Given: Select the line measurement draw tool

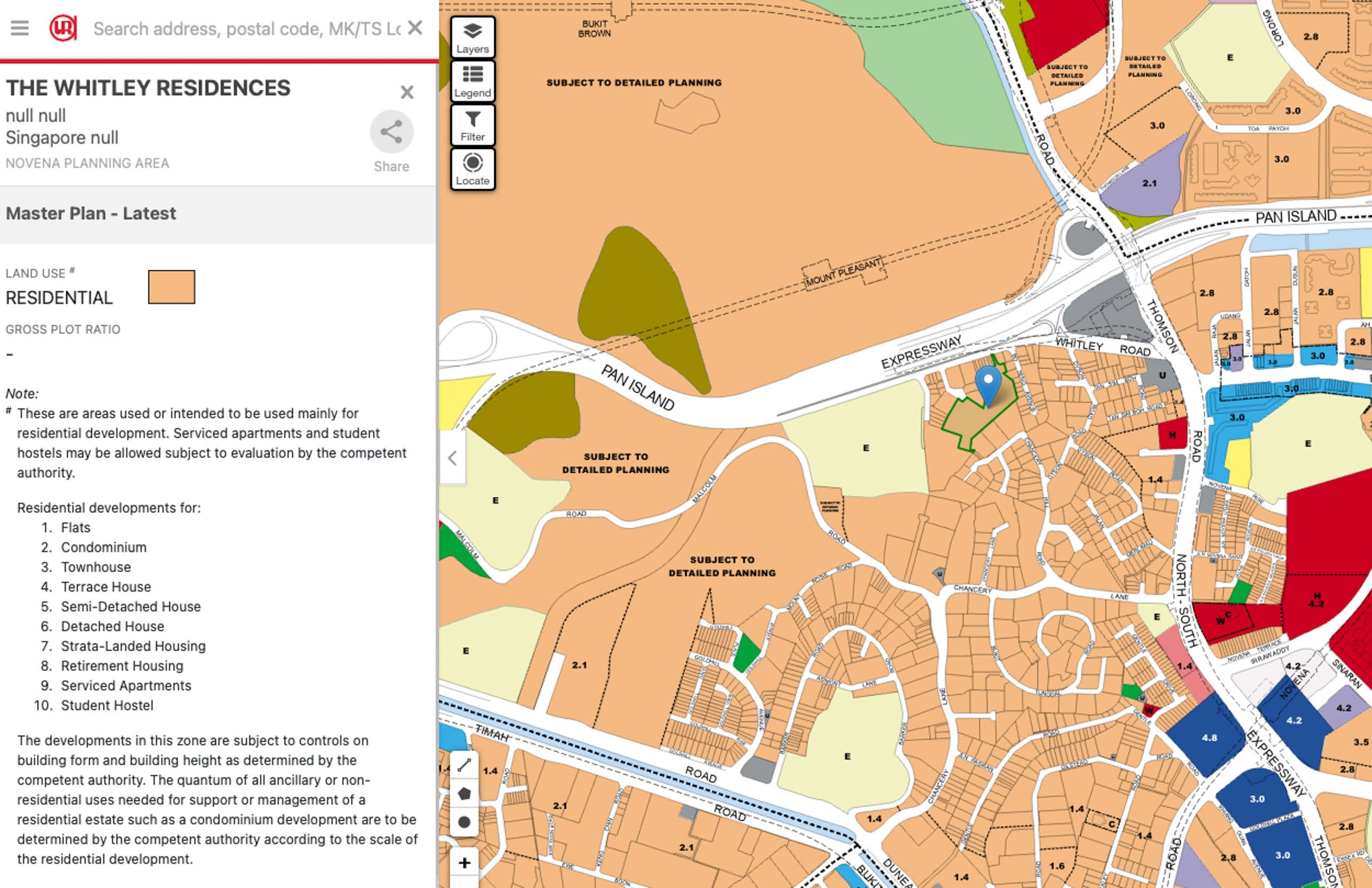Looking at the screenshot, I should click(464, 765).
